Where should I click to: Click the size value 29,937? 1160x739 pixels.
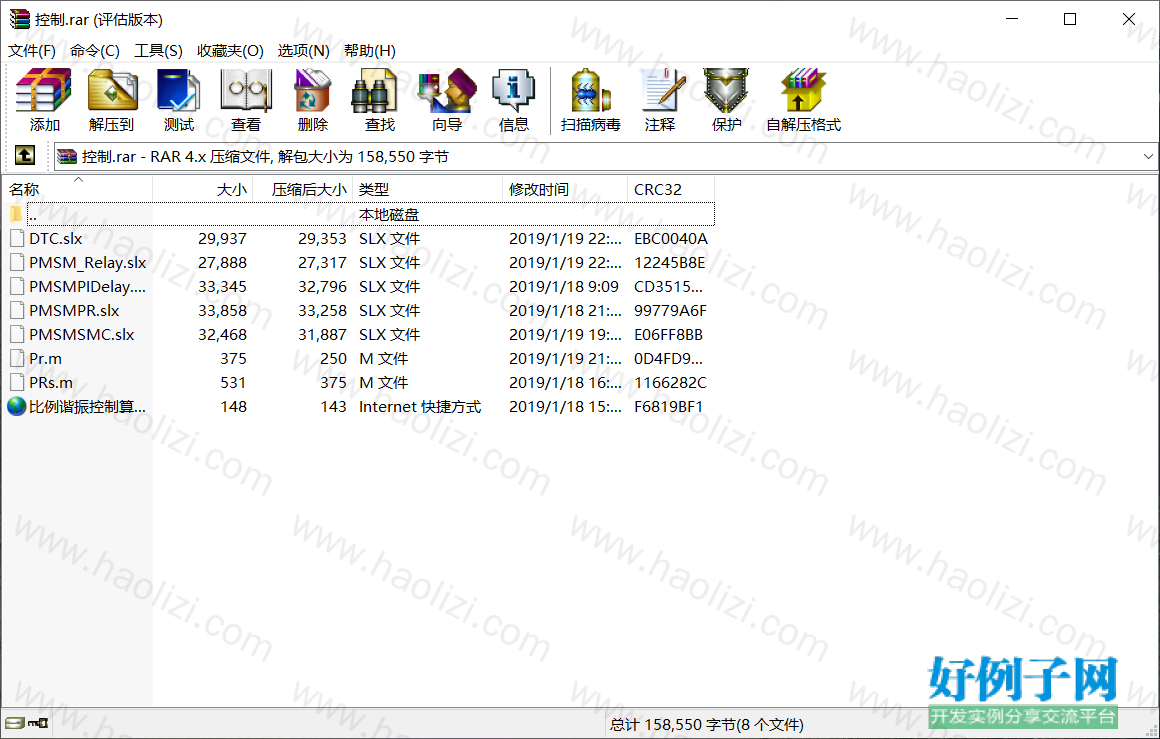222,238
